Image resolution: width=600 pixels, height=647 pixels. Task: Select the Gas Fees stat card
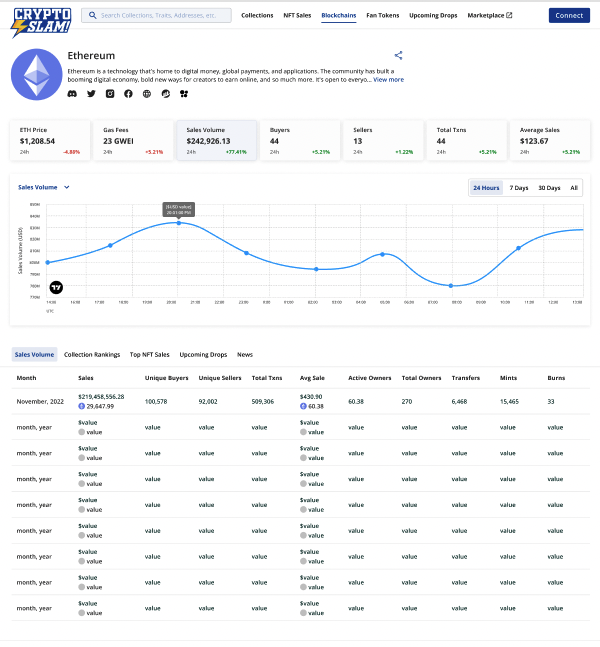[x=133, y=140]
